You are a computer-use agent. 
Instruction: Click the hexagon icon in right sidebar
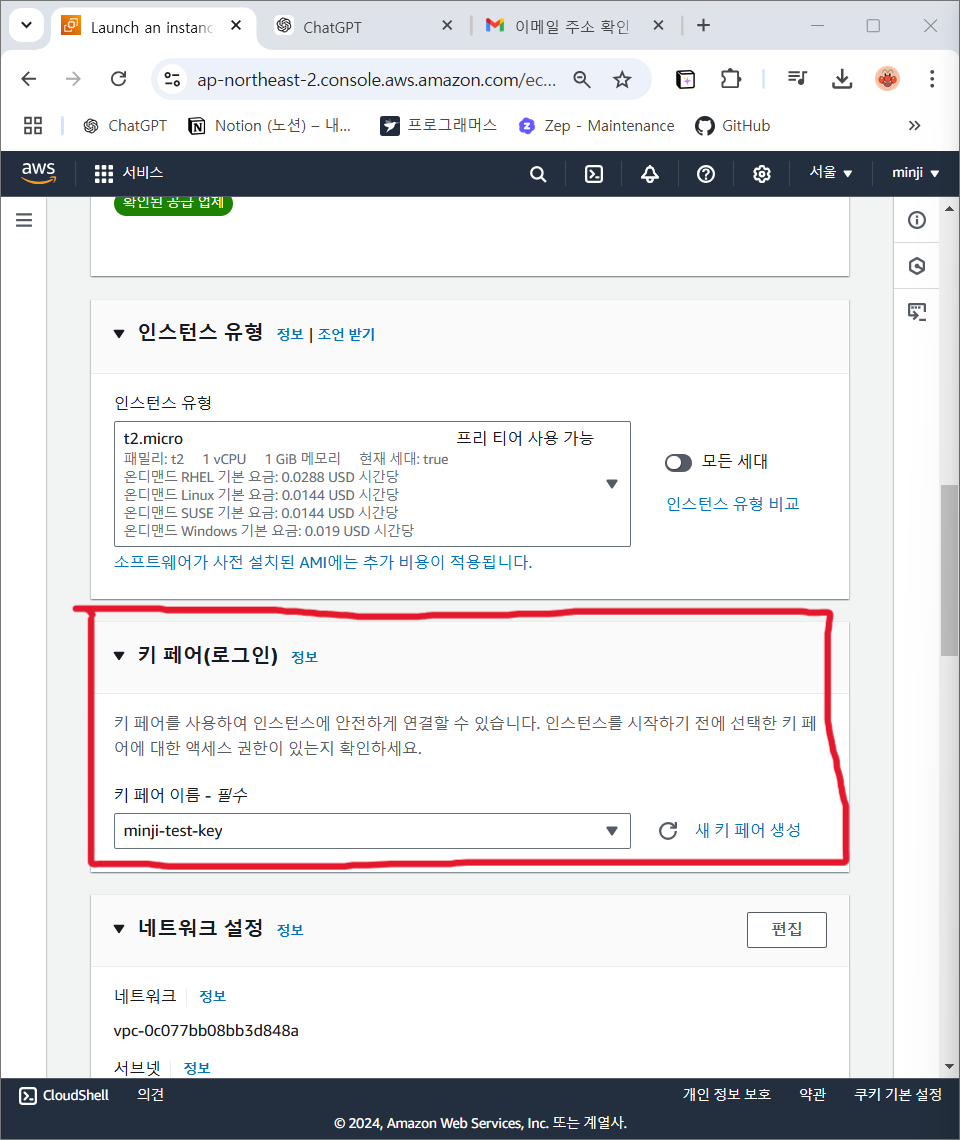916,265
